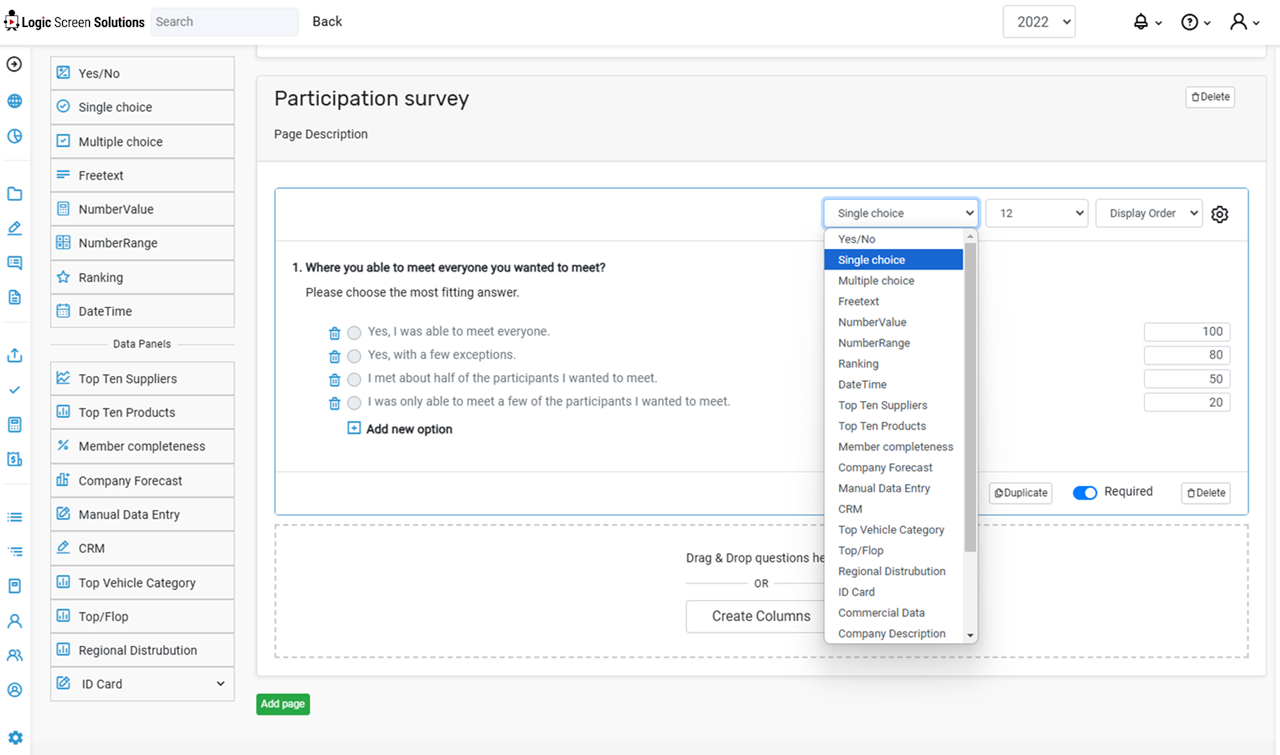The image size is (1280, 755).
Task: Click the dropdown list scrollbar down arrow
Action: tap(970, 636)
